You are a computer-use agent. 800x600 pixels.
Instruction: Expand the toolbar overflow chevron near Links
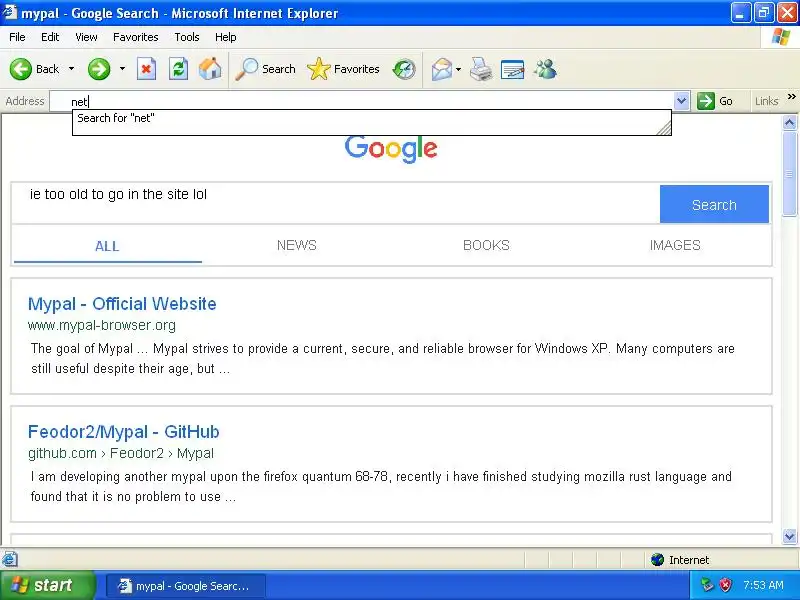(791, 96)
